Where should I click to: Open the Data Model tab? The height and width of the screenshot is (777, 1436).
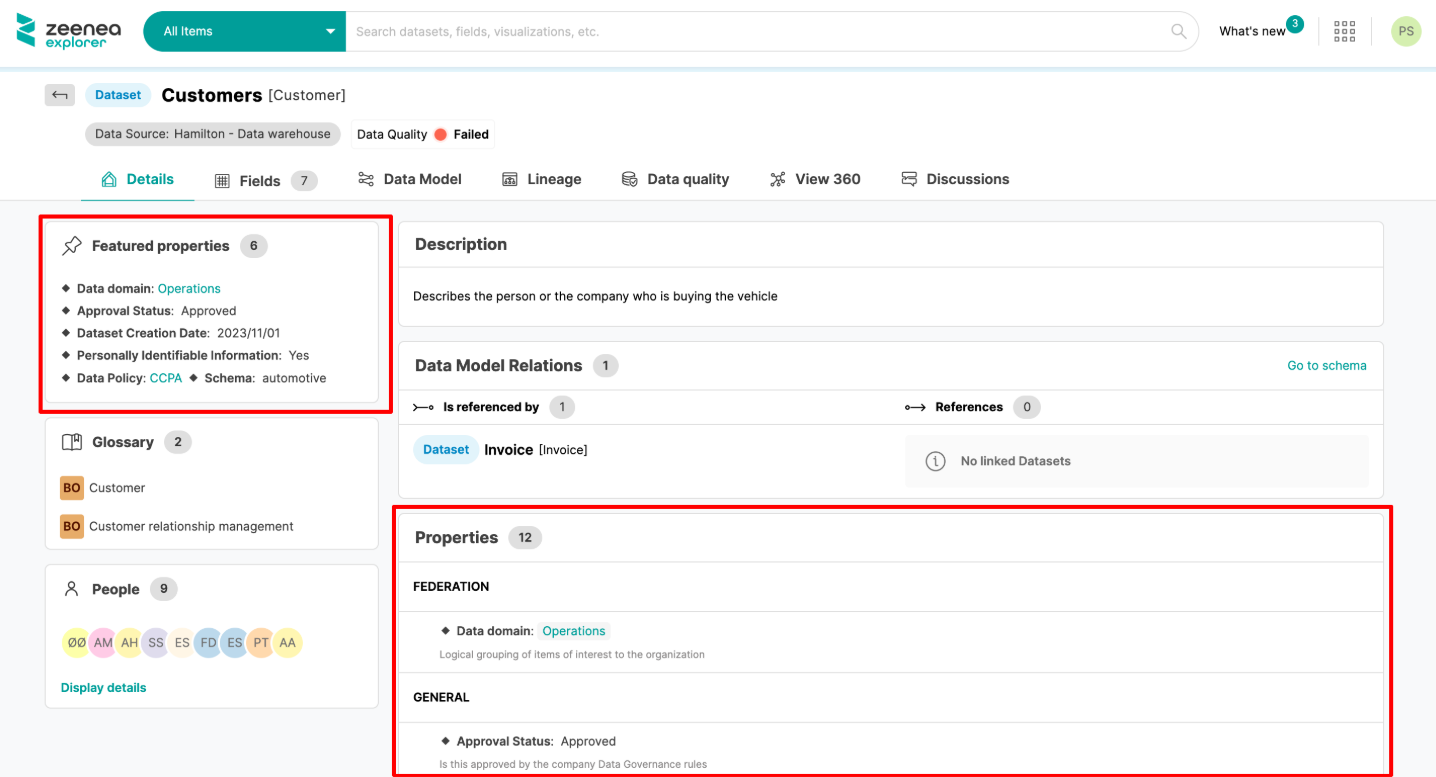(x=410, y=179)
